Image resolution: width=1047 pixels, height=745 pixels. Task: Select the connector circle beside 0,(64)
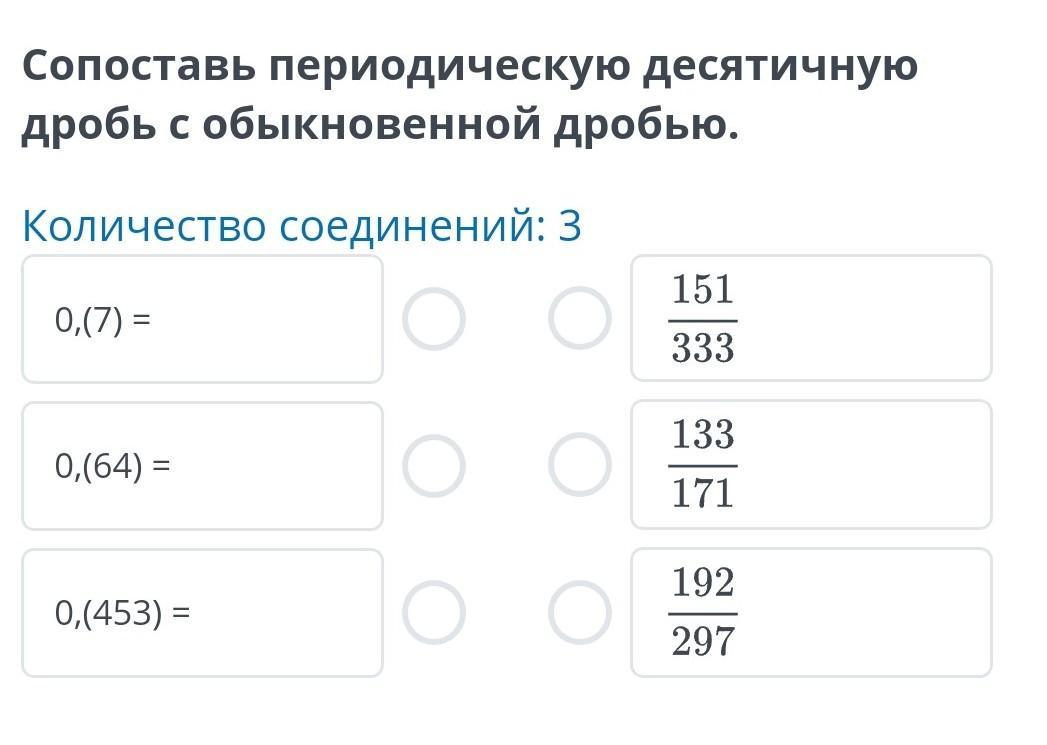click(434, 466)
